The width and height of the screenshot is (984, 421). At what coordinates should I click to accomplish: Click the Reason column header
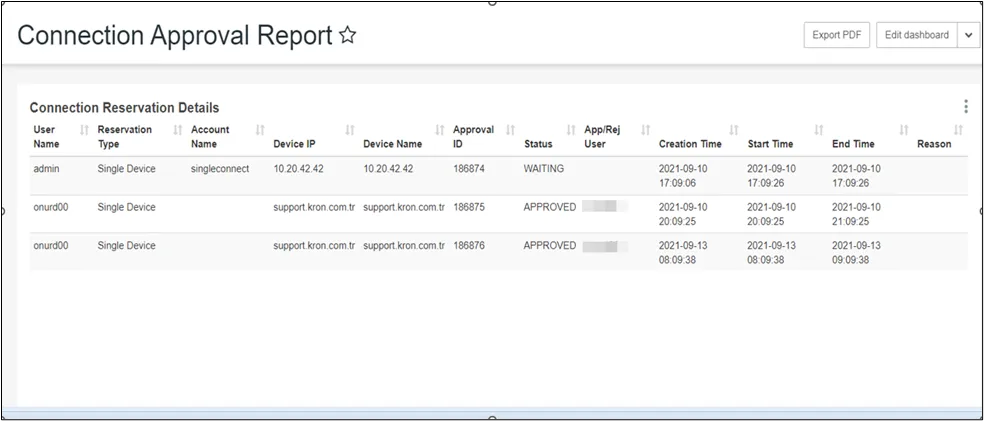[x=934, y=144]
